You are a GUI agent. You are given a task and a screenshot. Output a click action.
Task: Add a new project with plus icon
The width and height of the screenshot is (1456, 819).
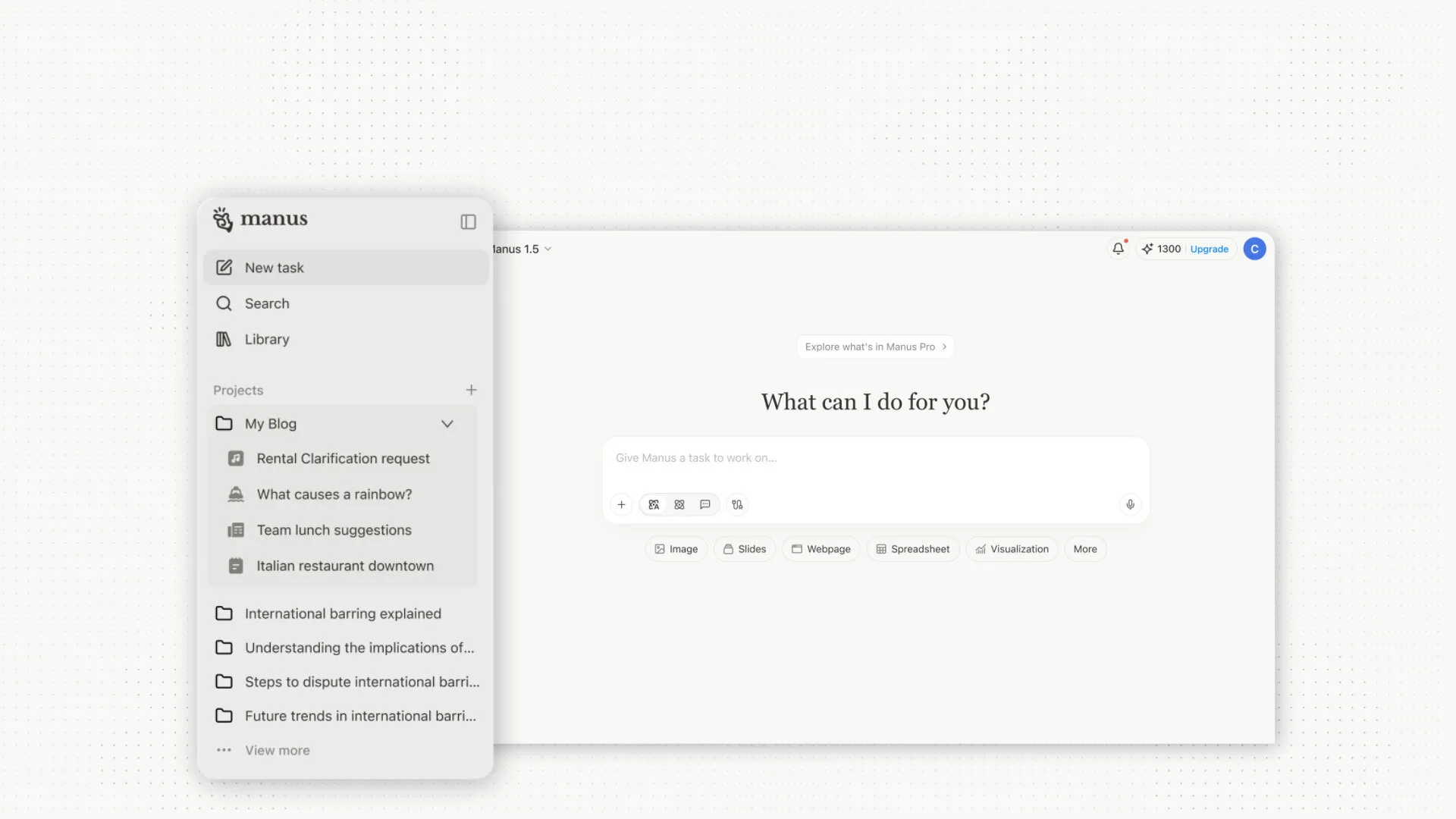pos(471,390)
